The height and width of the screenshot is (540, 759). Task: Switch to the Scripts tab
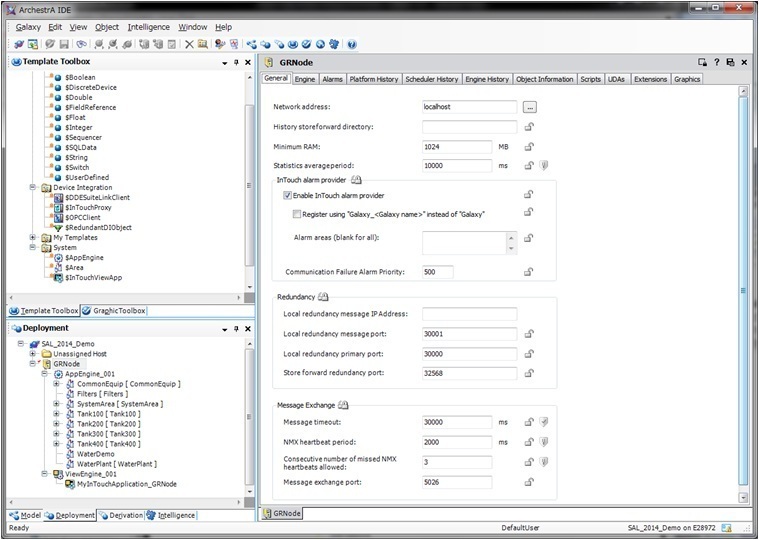(x=590, y=79)
